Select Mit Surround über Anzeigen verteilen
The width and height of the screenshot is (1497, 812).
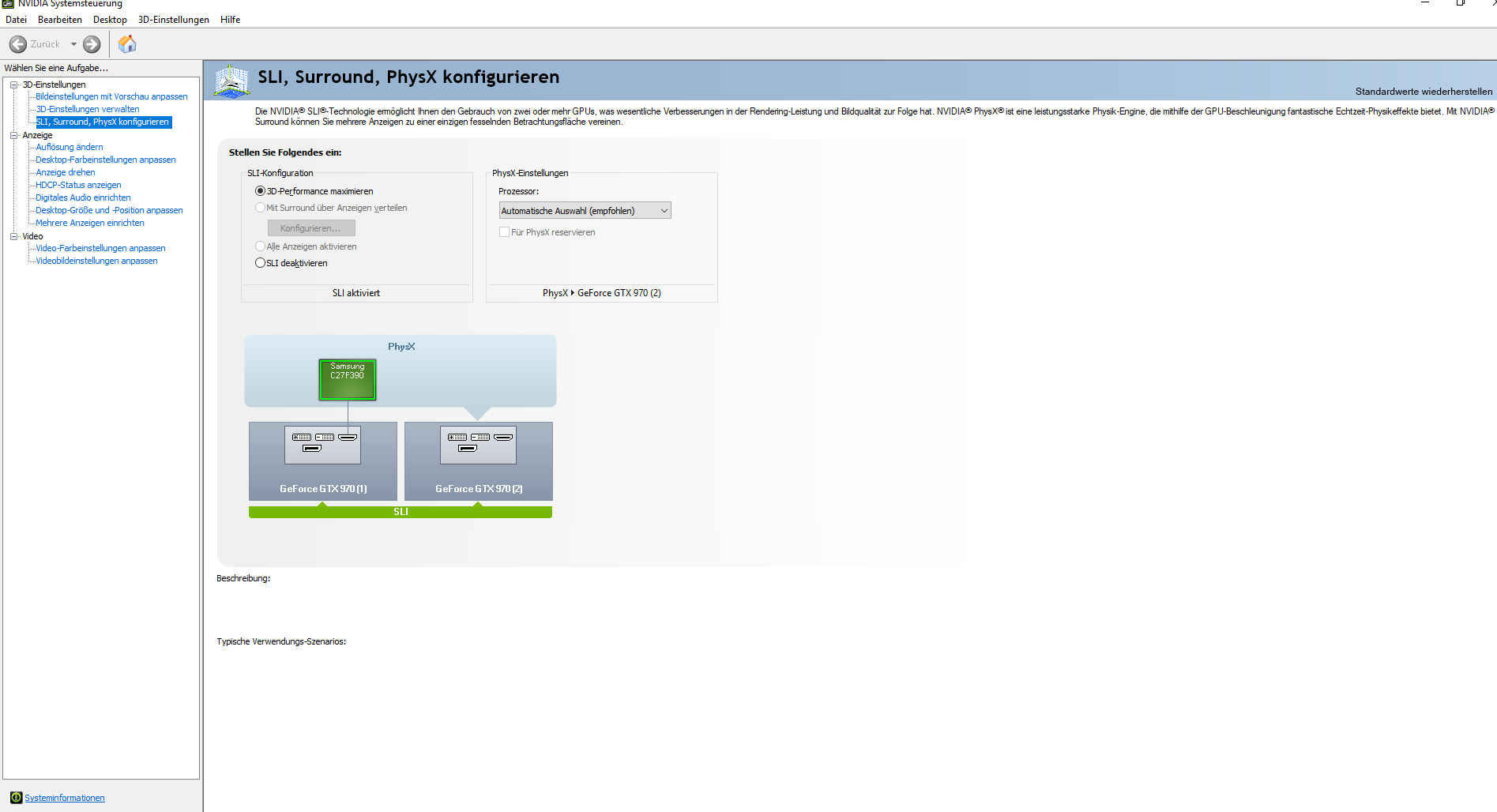[260, 208]
